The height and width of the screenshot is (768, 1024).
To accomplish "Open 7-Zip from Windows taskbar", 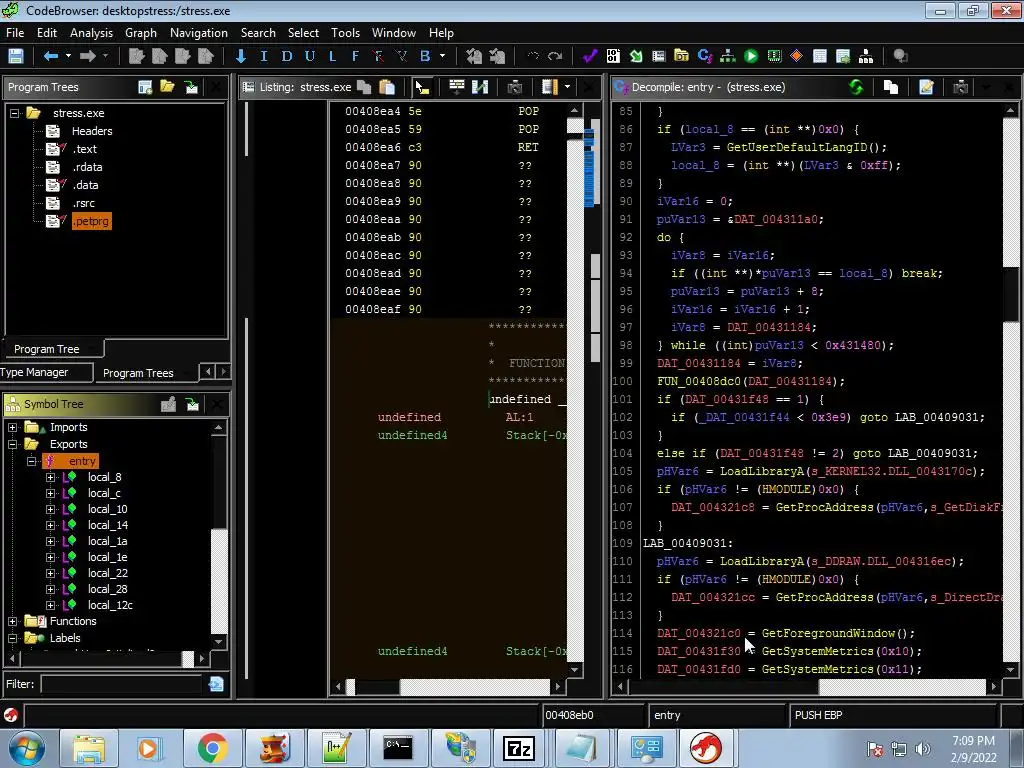I will pyautogui.click(x=519, y=748).
